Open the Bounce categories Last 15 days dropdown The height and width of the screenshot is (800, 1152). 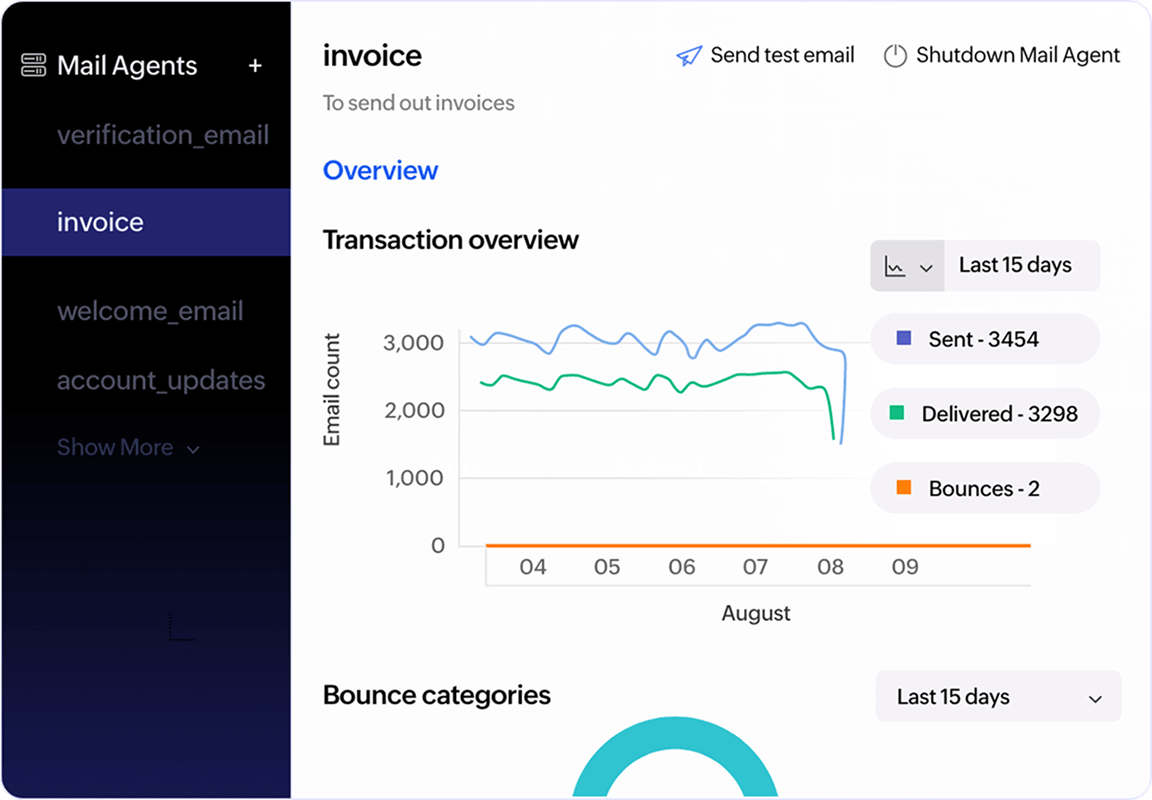pyautogui.click(x=998, y=697)
